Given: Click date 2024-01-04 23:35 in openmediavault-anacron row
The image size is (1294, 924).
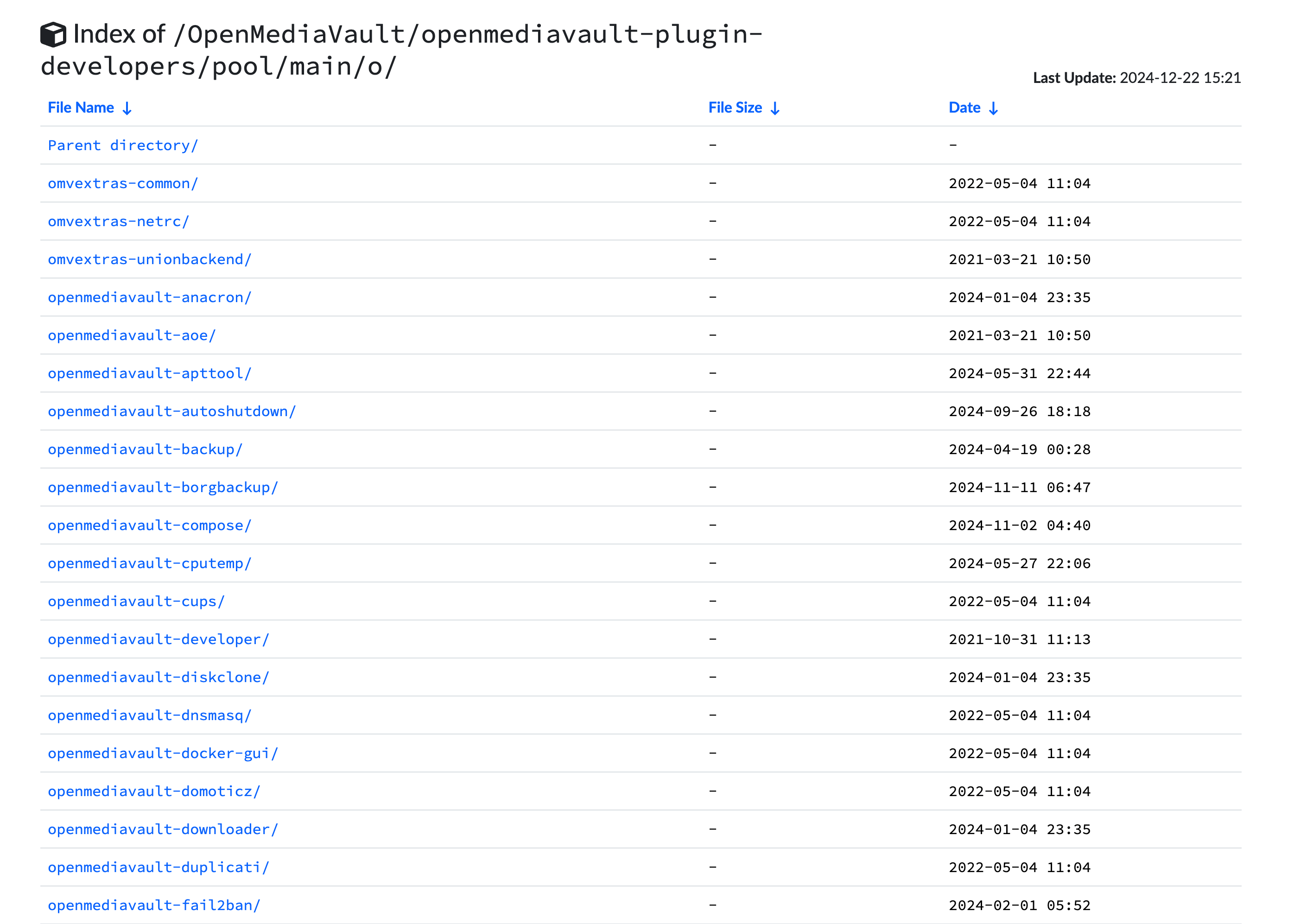Looking at the screenshot, I should pyautogui.click(x=1020, y=297).
